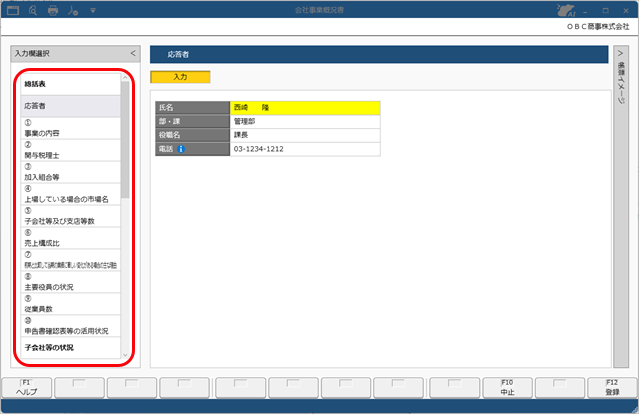Screen dimensions: 639x414
Task: Click the 電話 field with 03-1234-1212
Action: 305,149
